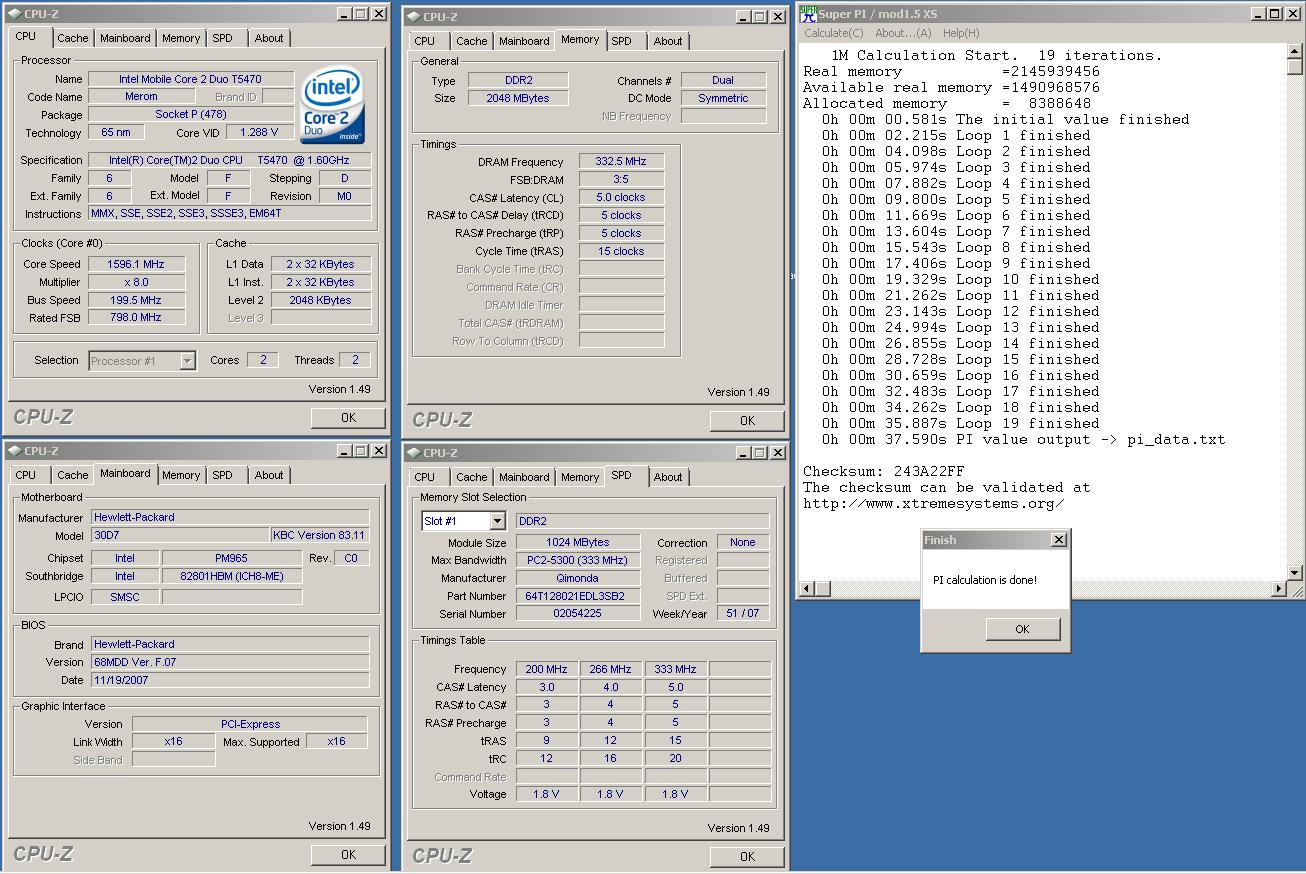The height and width of the screenshot is (874, 1306).
Task: Click the BIOS Date 11/19/2007
Action: point(230,679)
